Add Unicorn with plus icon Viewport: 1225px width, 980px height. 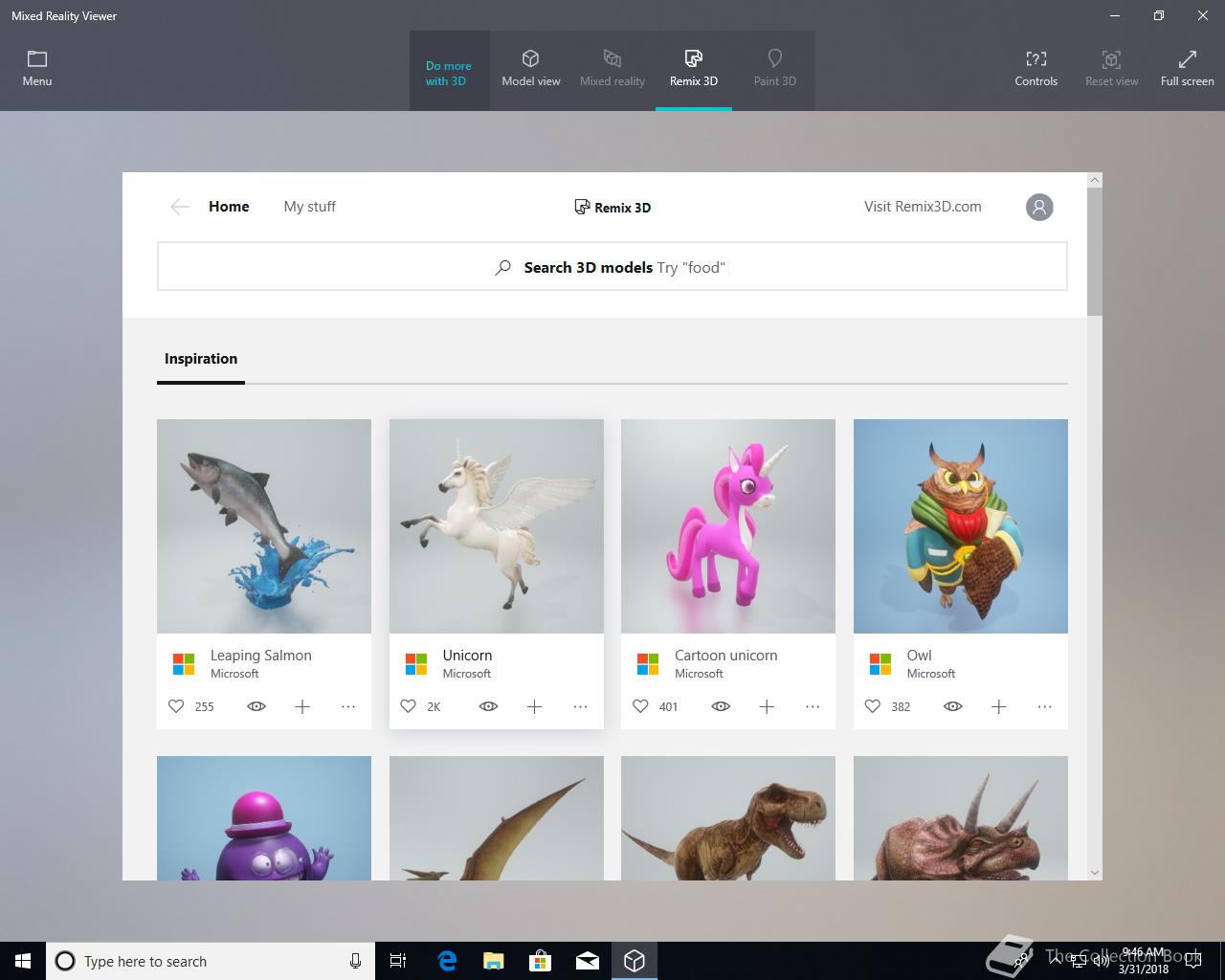point(534,706)
